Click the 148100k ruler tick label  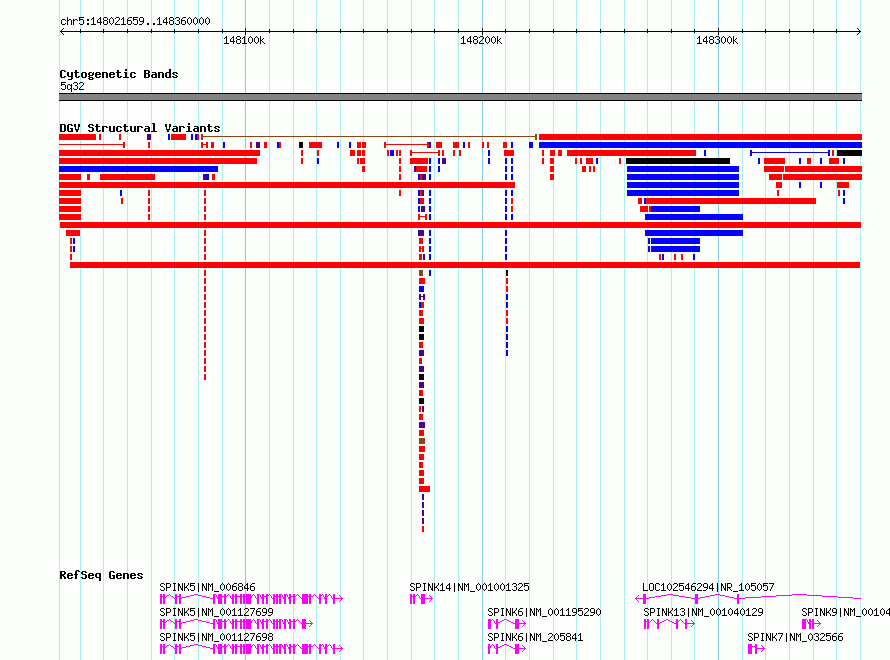pos(244,40)
